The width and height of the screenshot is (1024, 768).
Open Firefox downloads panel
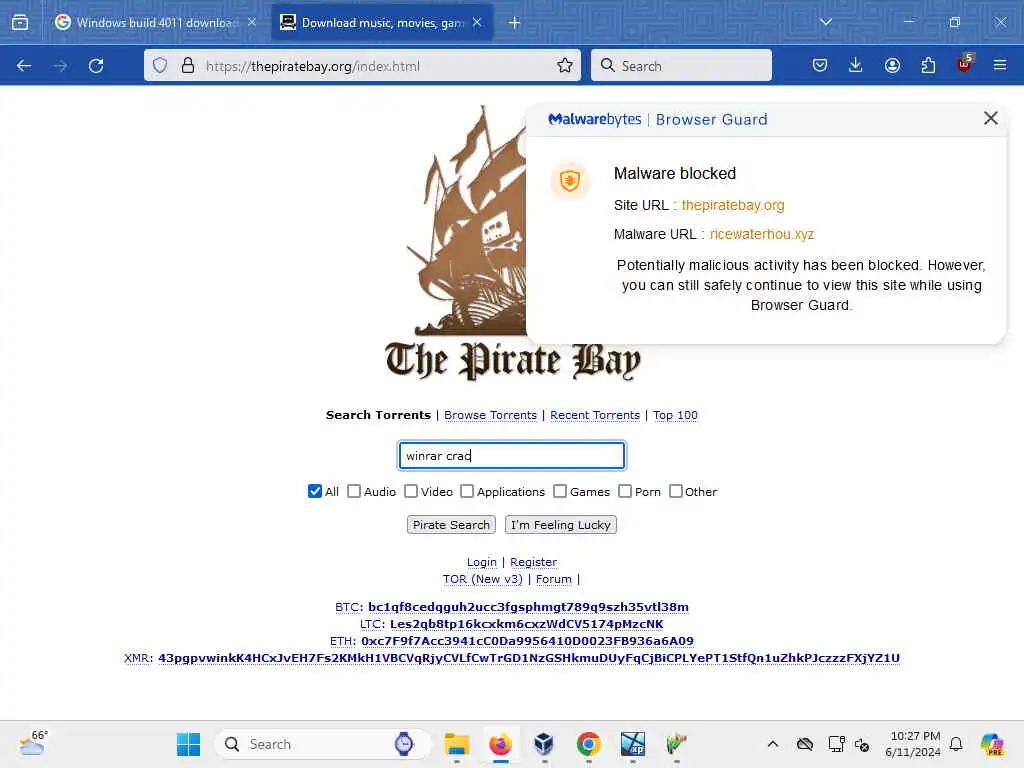[856, 65]
